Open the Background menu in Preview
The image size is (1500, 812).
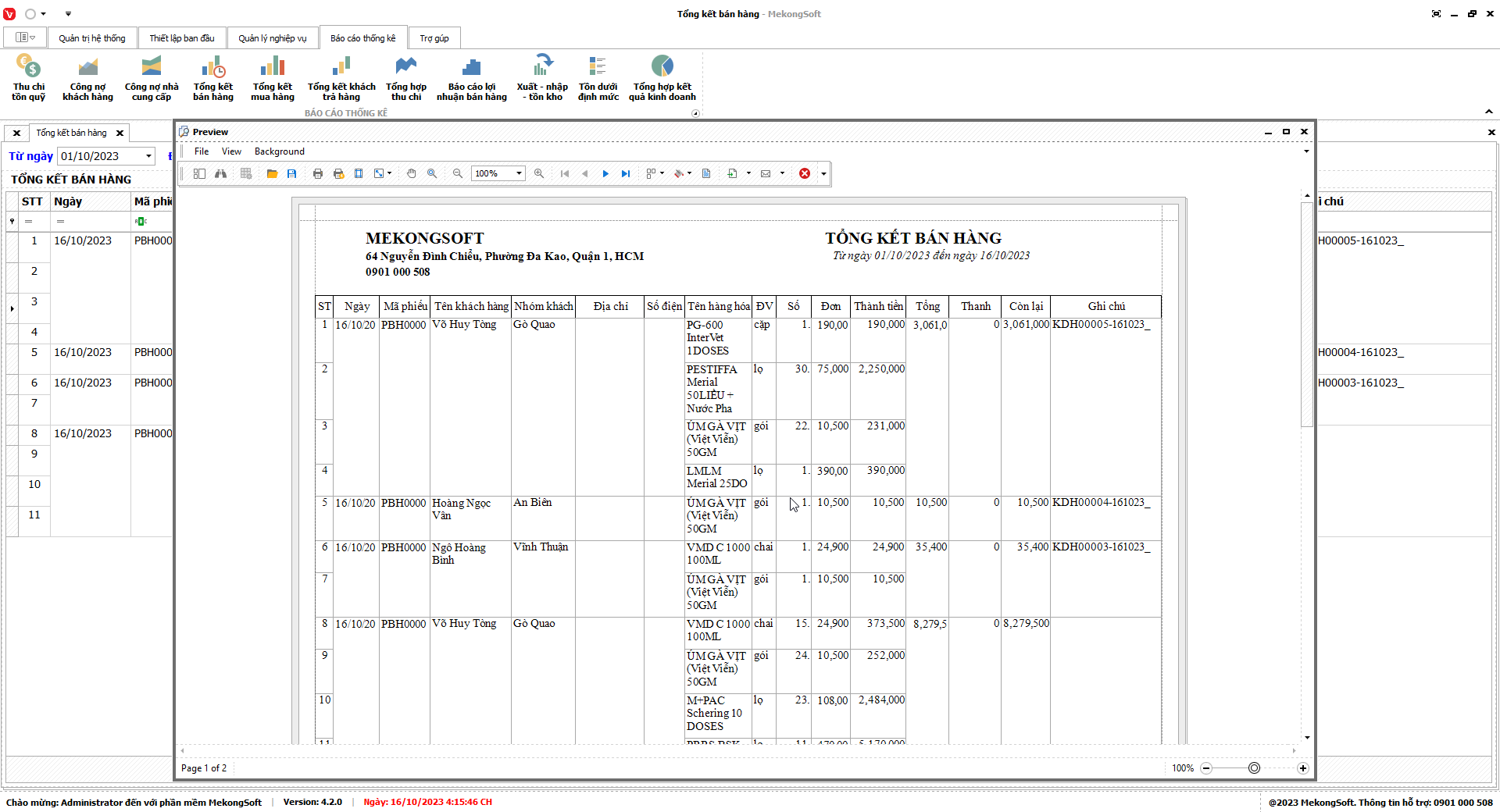279,151
